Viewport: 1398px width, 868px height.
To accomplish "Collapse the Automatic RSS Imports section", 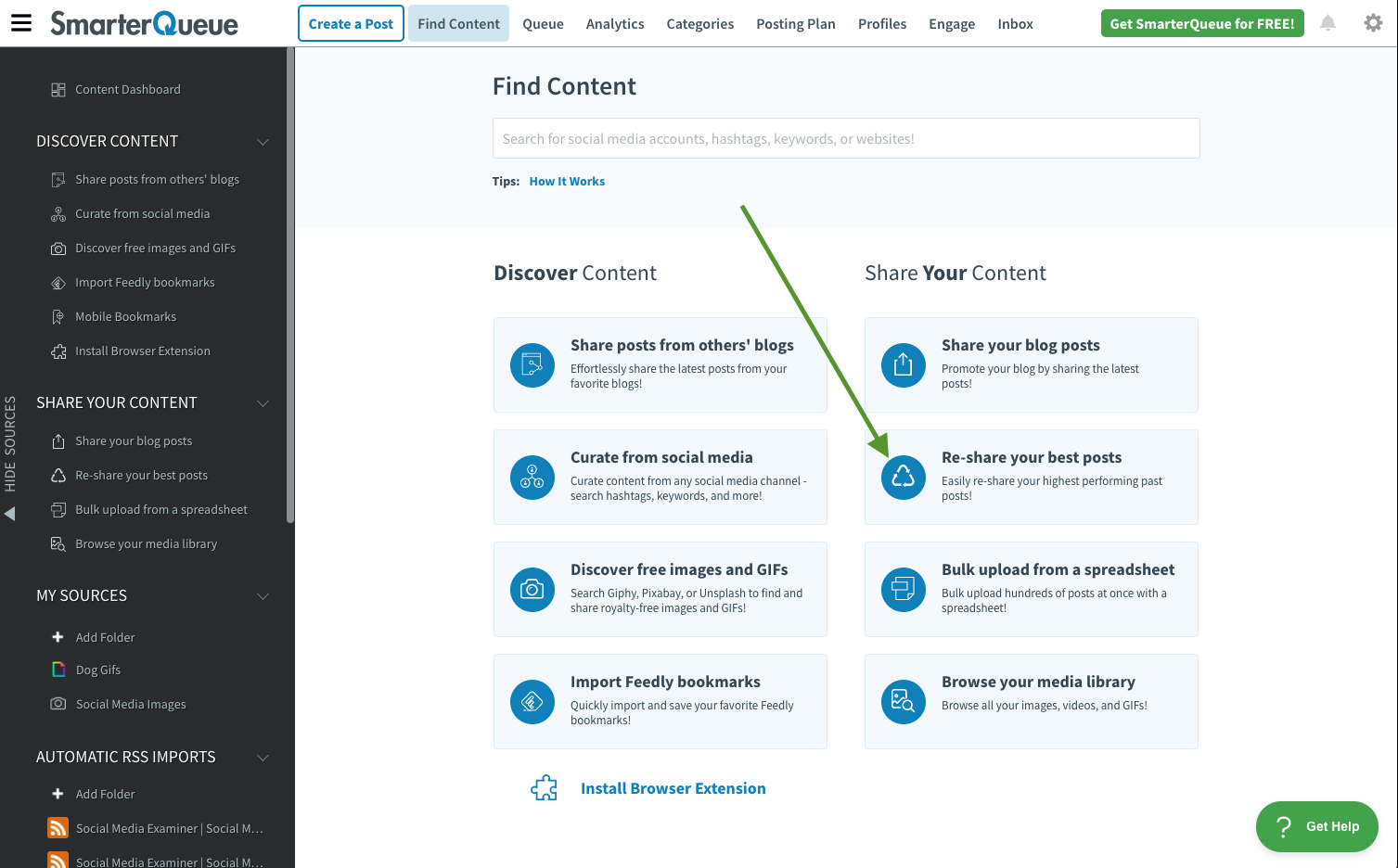I will [263, 758].
